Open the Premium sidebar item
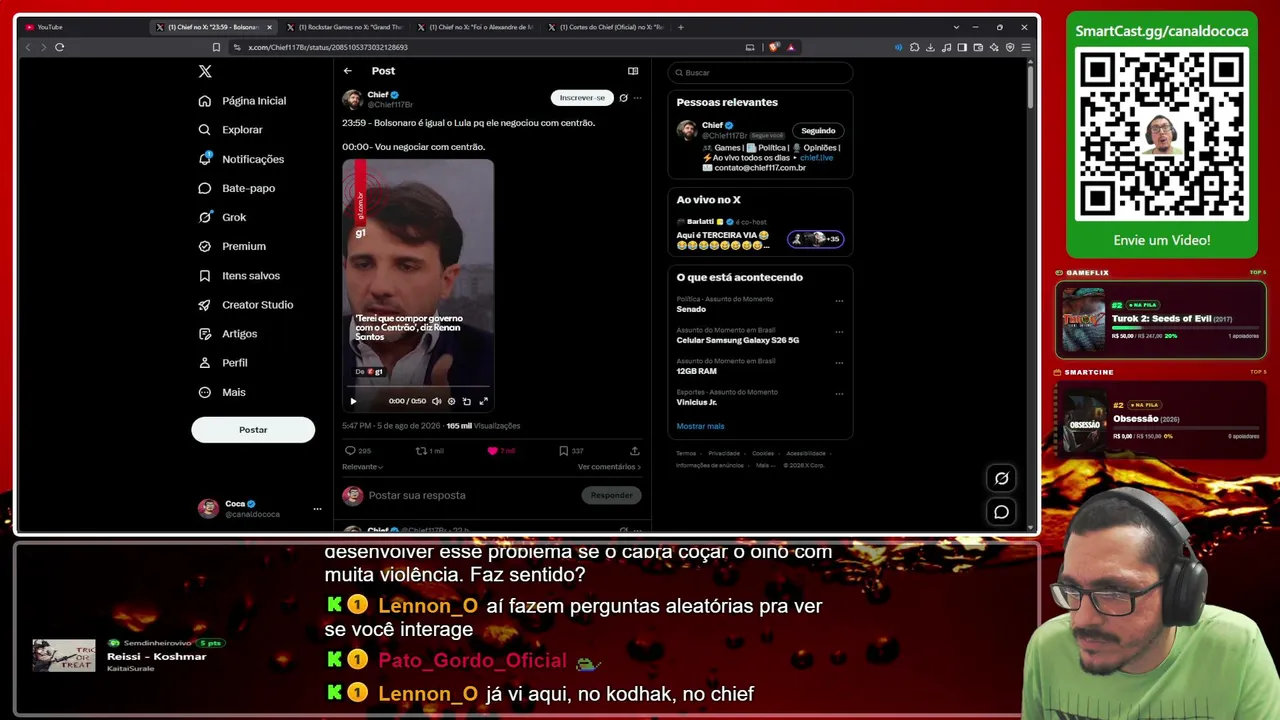This screenshot has width=1280, height=720. [233, 246]
